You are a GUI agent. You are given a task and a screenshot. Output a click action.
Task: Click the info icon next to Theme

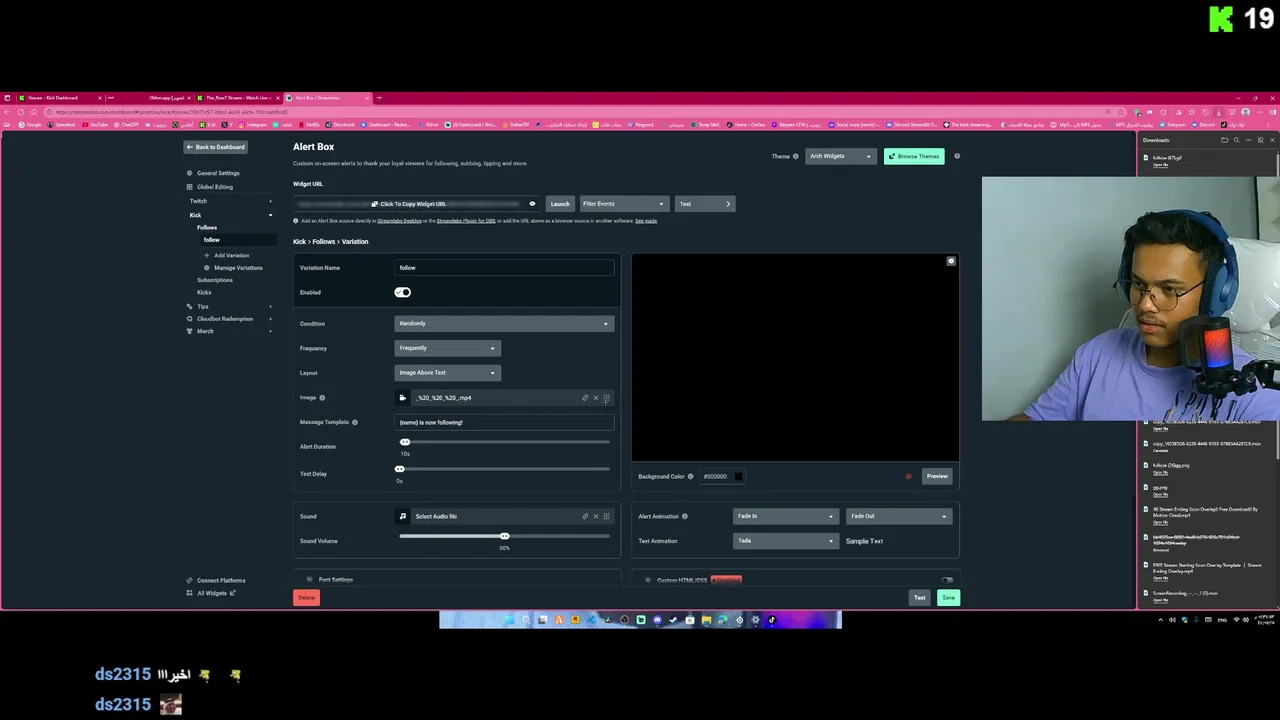(796, 156)
